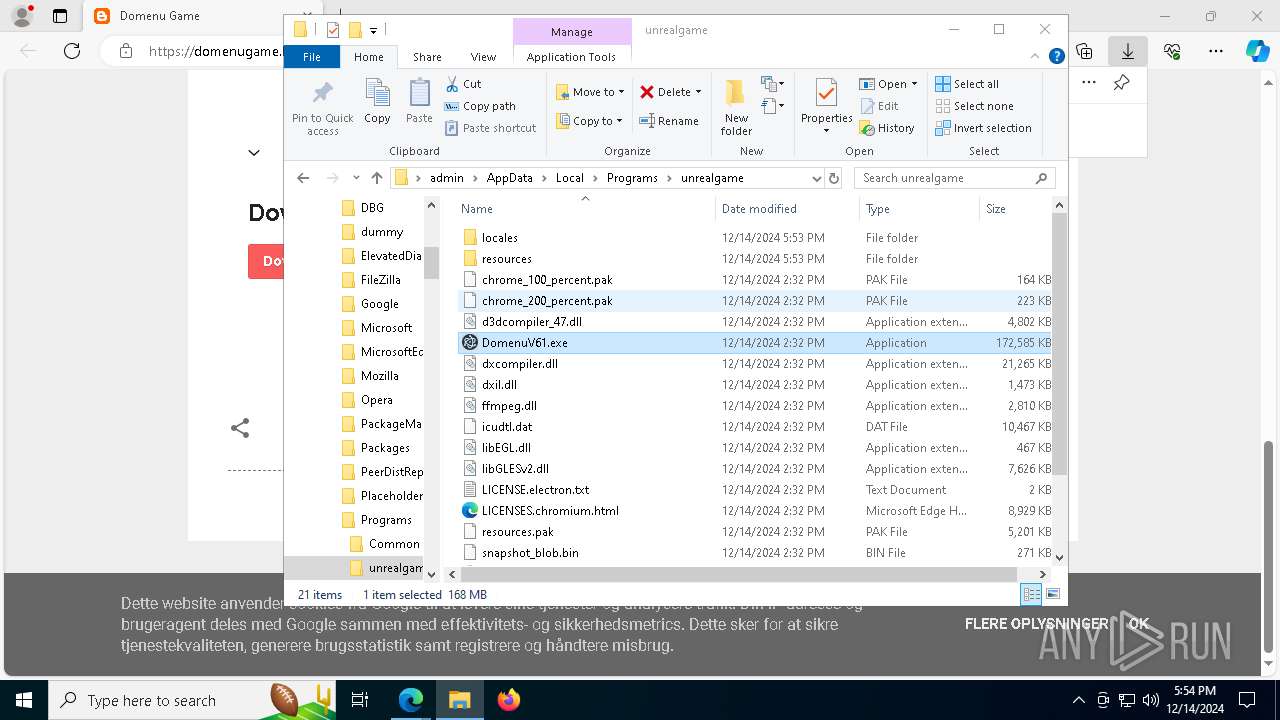Select snapshot_blob.bin file
The image size is (1280, 720).
pyautogui.click(x=755, y=553)
